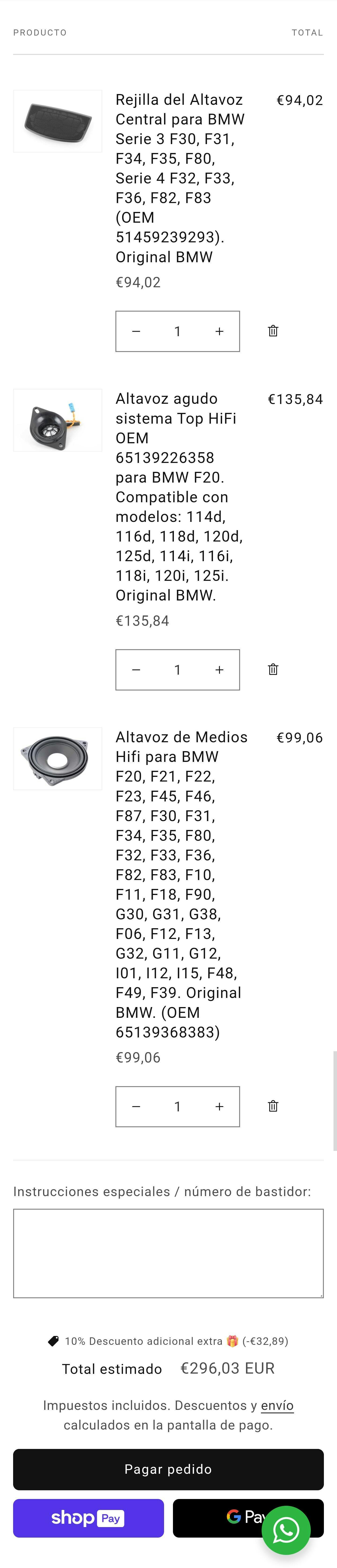Delete the Altavoz de Medios Hifi item
This screenshot has height=1568, width=337.
273,1106
